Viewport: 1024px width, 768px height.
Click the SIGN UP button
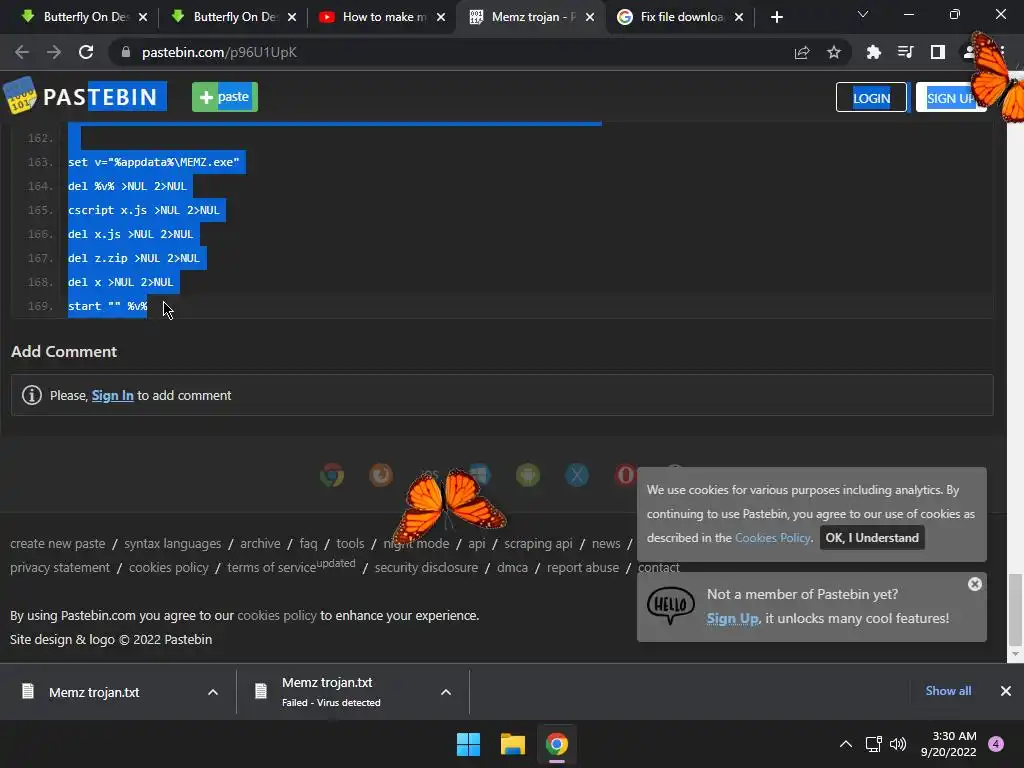950,97
